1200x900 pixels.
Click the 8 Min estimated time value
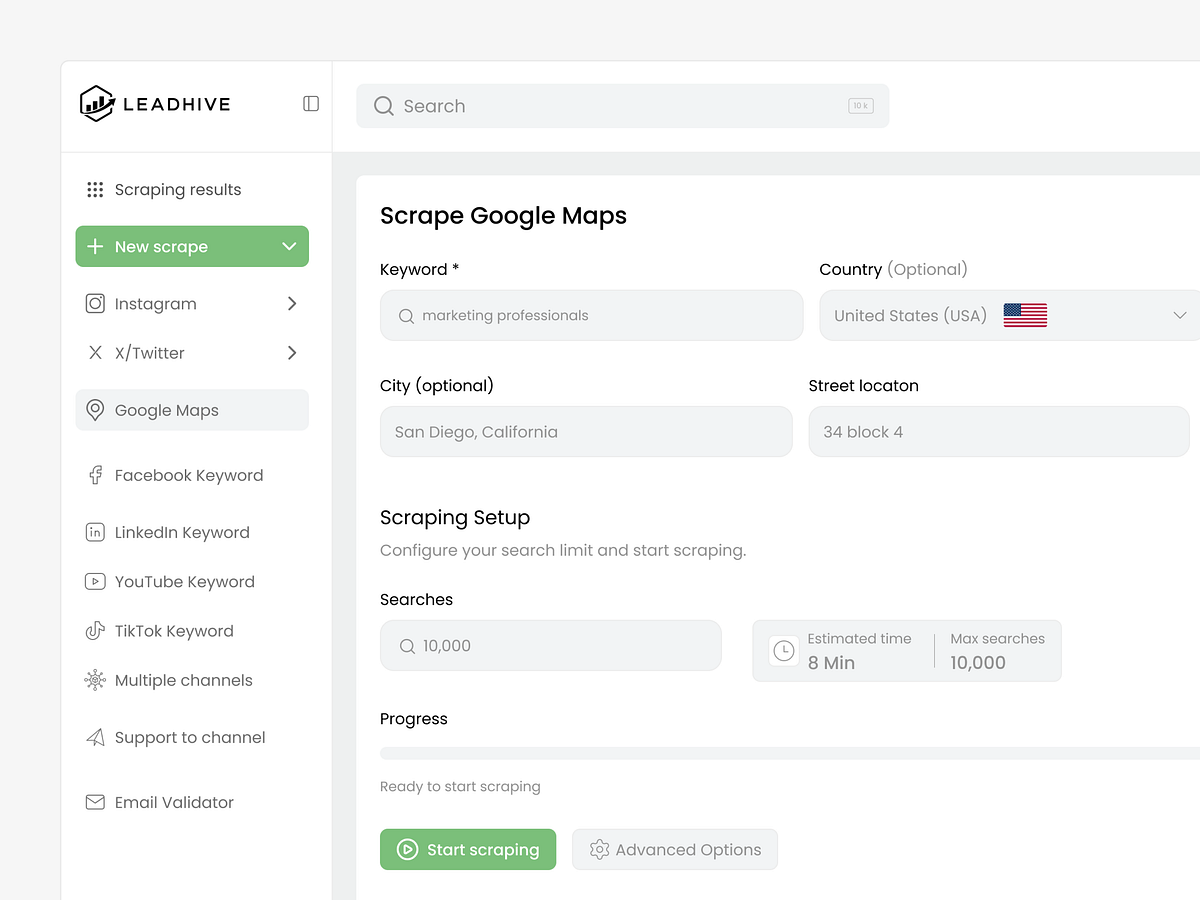[831, 663]
